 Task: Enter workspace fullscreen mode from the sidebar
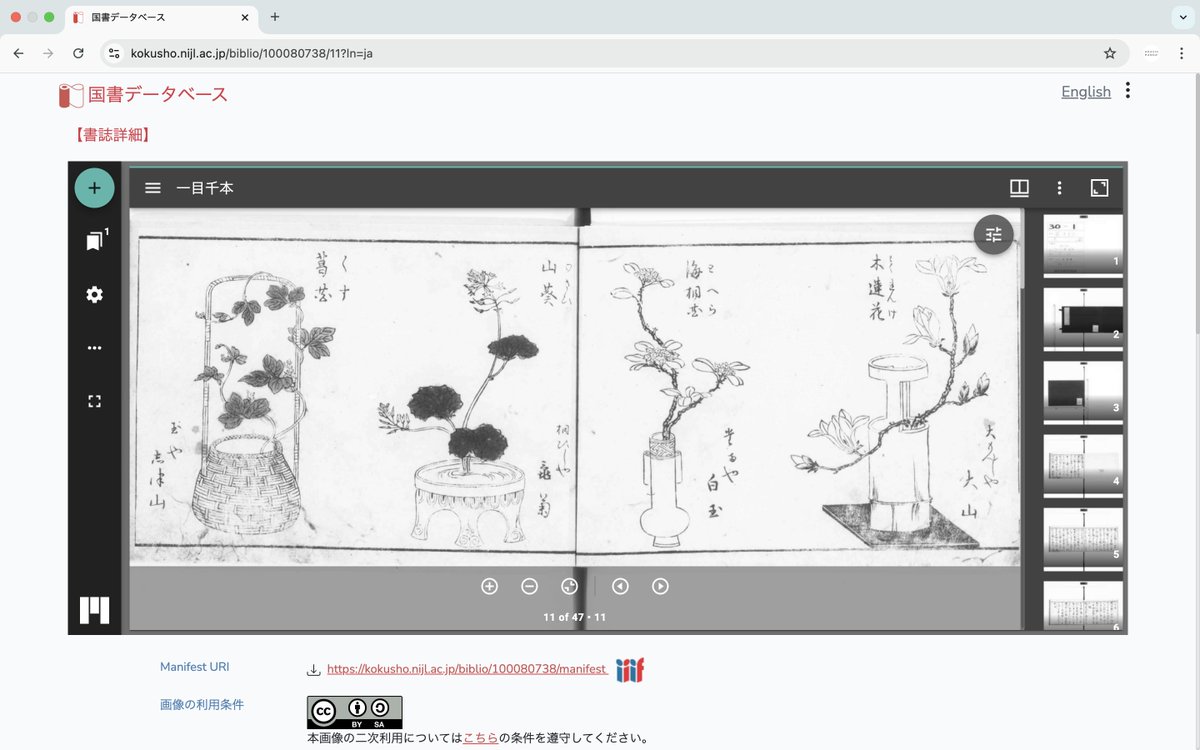coord(94,401)
